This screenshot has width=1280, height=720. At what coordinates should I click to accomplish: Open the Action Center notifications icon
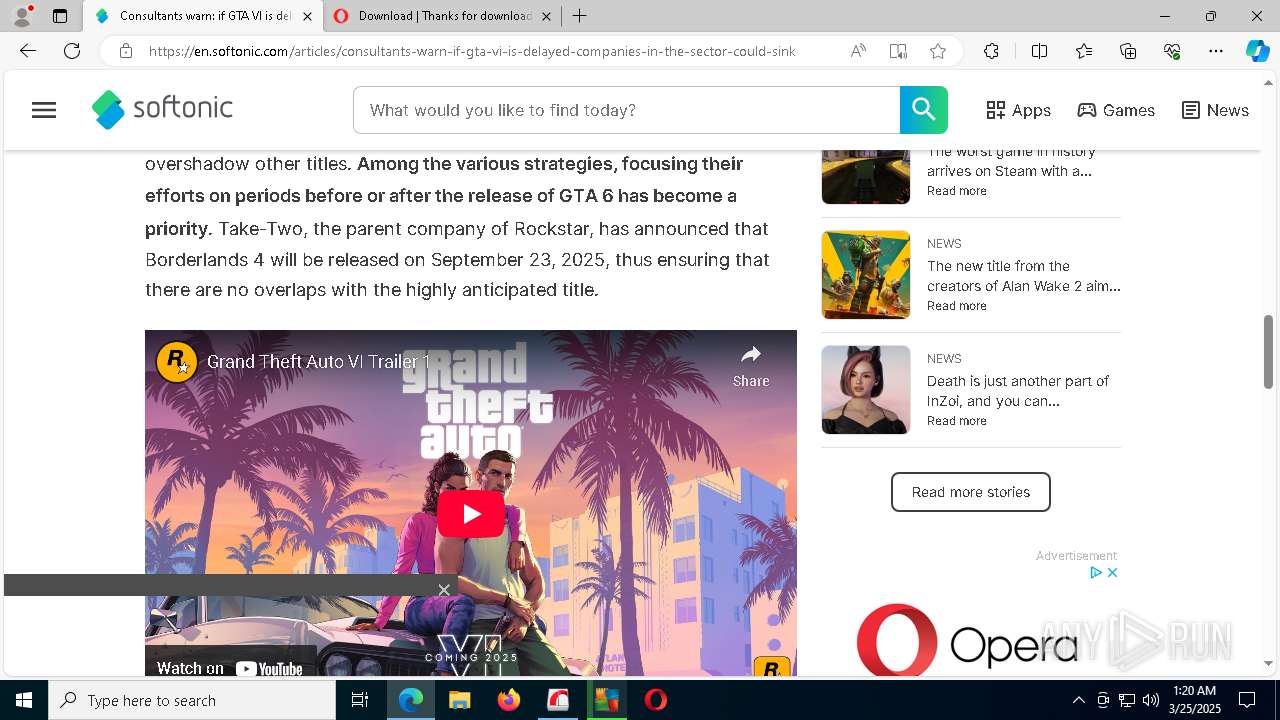[x=1247, y=700]
